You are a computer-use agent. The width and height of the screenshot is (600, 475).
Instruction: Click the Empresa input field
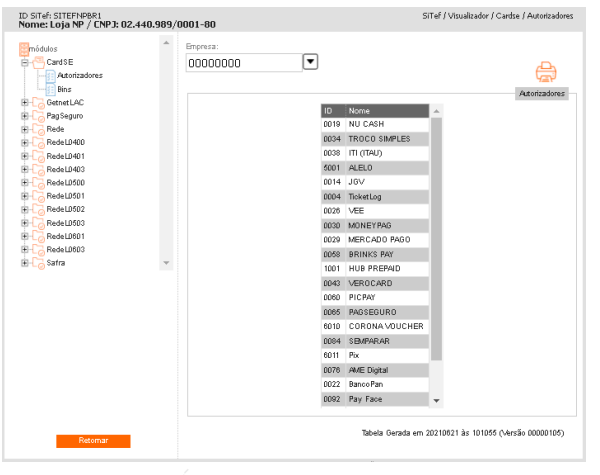(243, 62)
